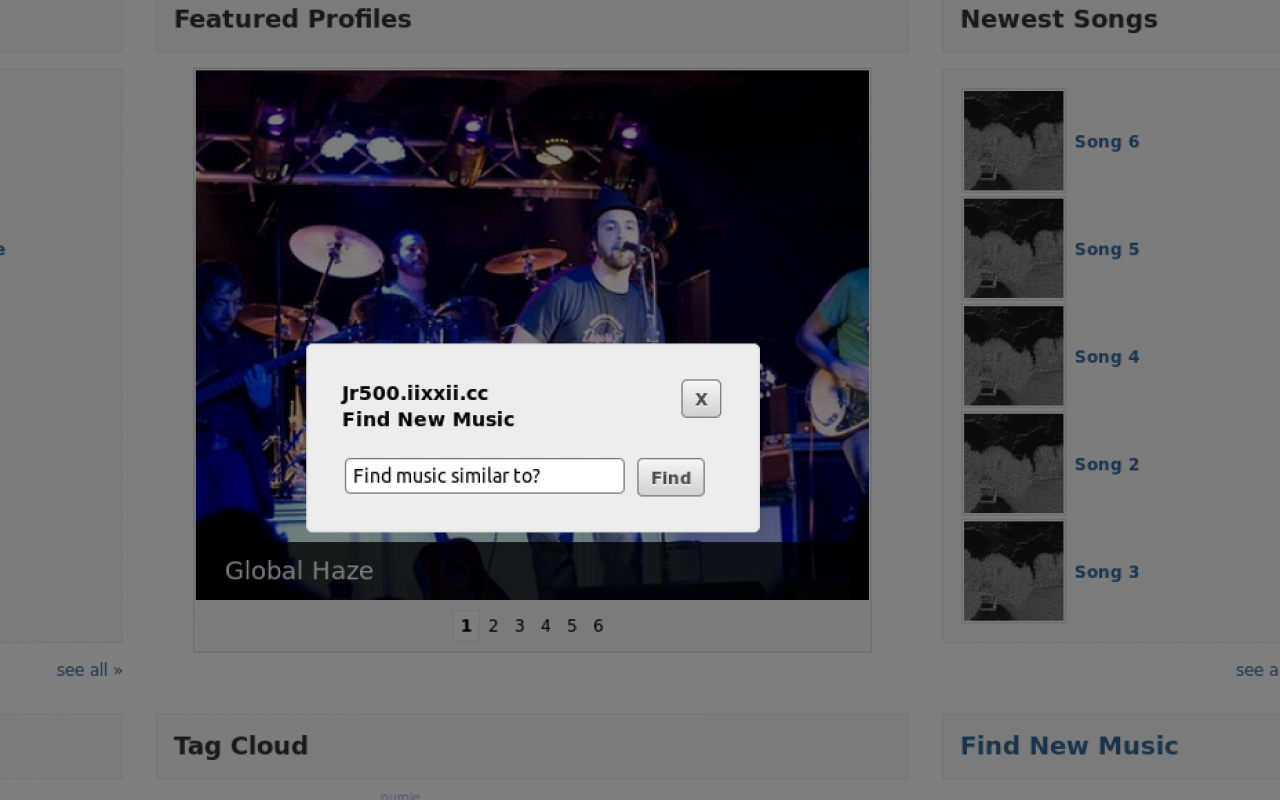Click the Find button in dialog

coord(671,477)
